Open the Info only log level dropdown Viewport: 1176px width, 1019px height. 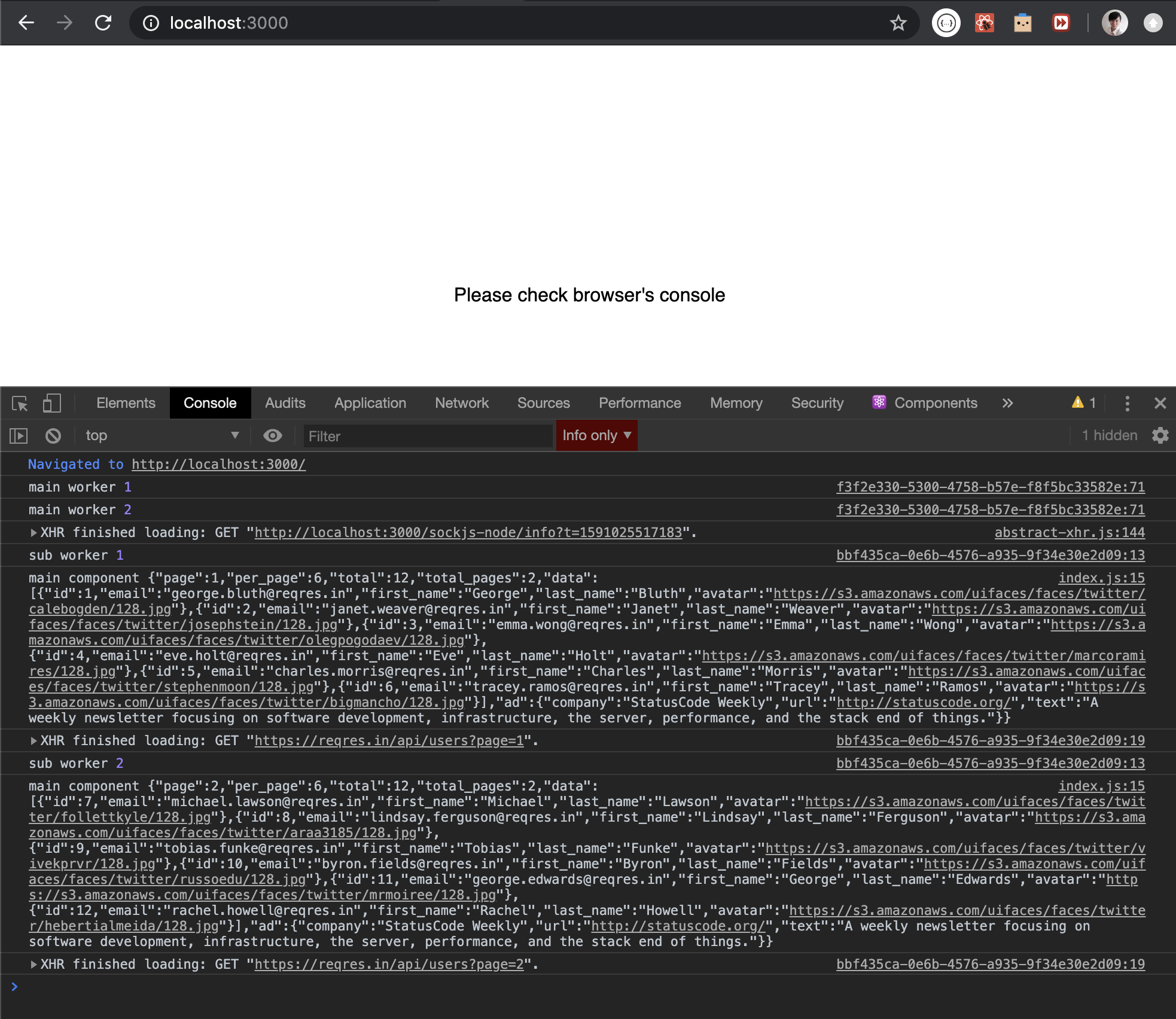point(596,435)
